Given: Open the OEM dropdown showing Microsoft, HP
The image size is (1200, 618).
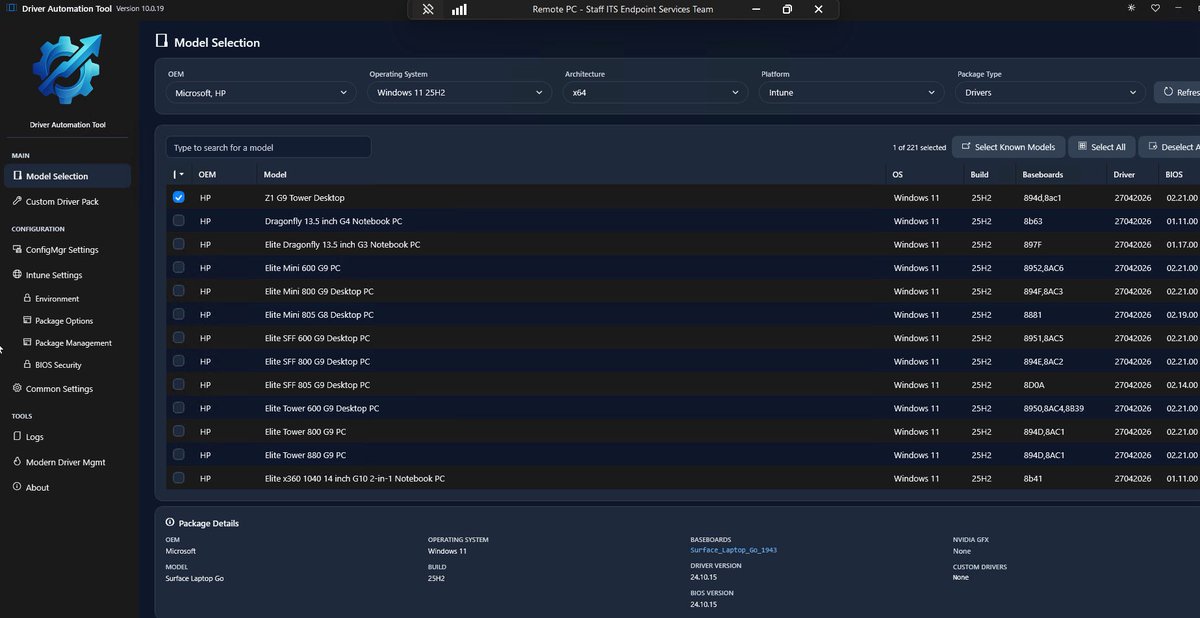Looking at the screenshot, I should tap(261, 92).
